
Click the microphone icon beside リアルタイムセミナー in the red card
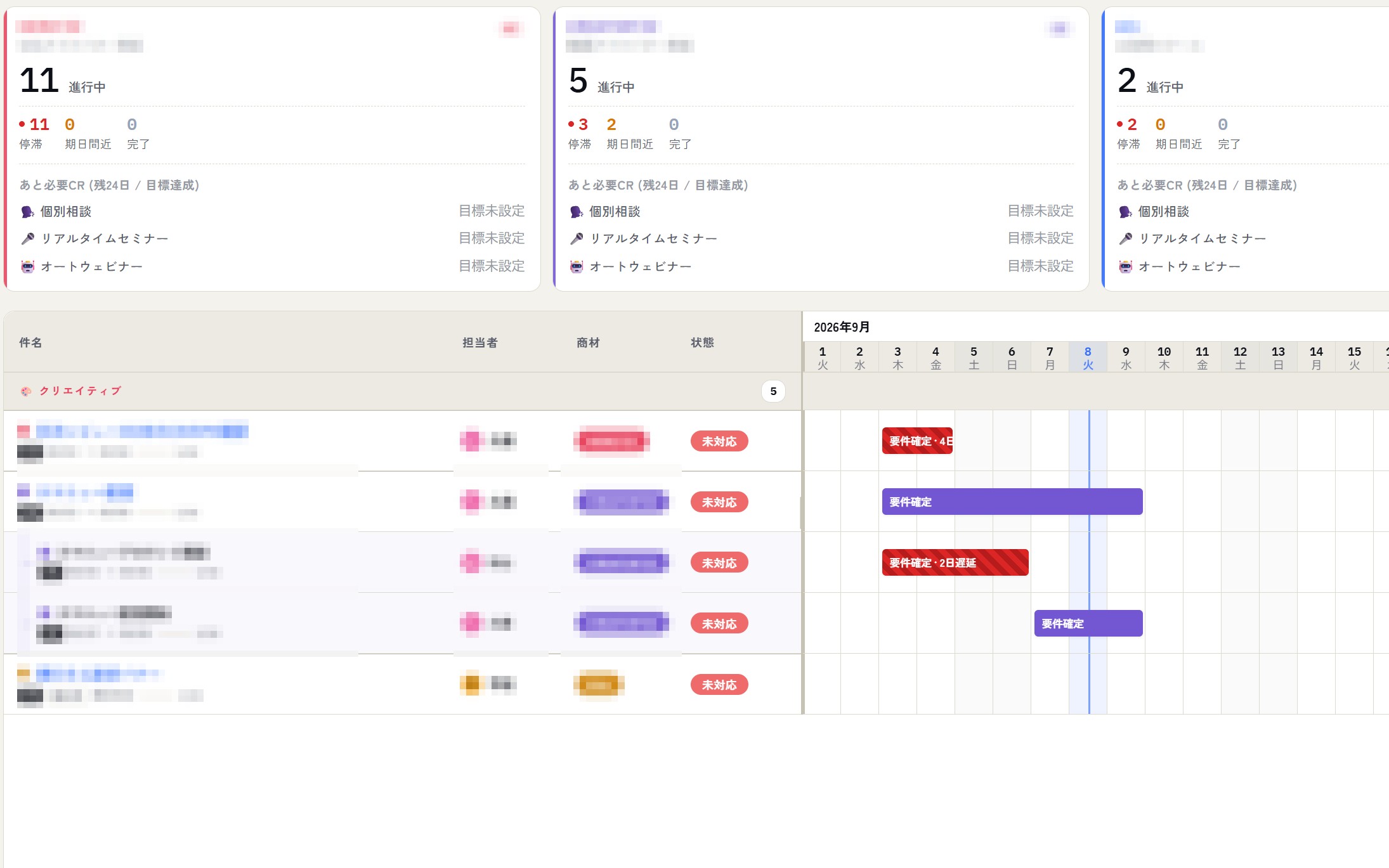pos(27,239)
